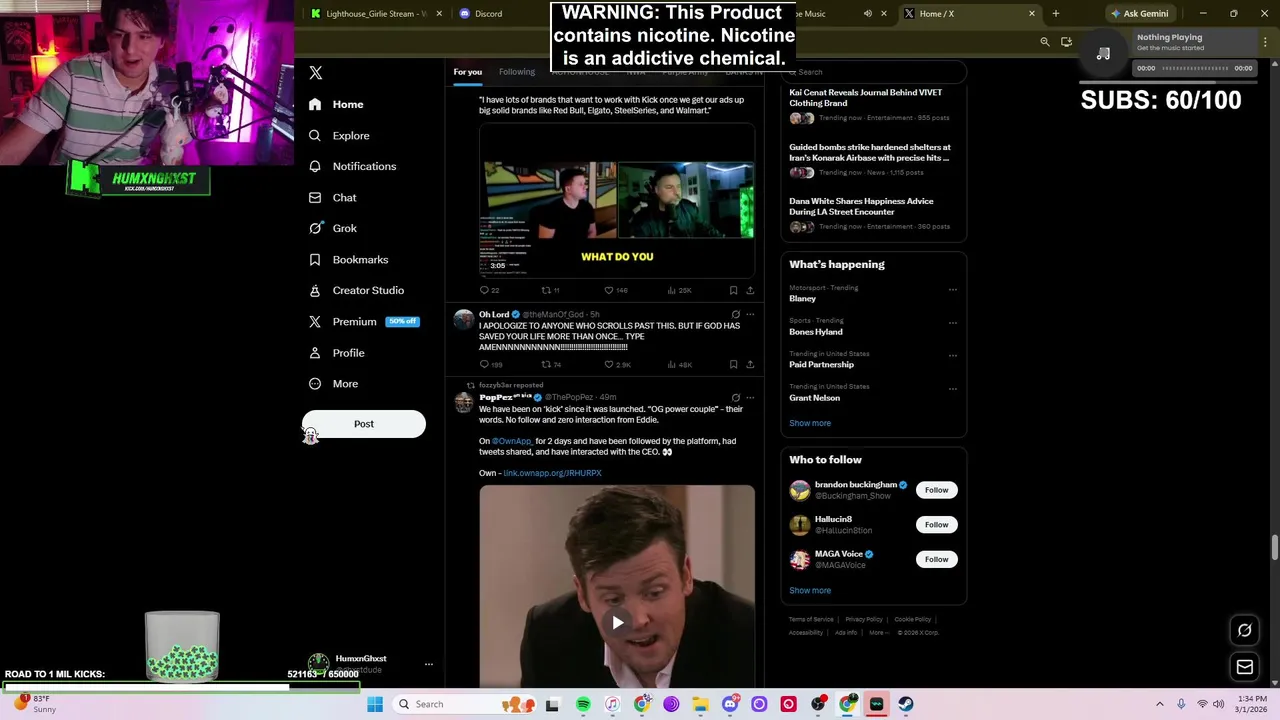Open Spotify from the taskbar
Image resolution: width=1280 pixels, height=720 pixels.
tap(583, 704)
